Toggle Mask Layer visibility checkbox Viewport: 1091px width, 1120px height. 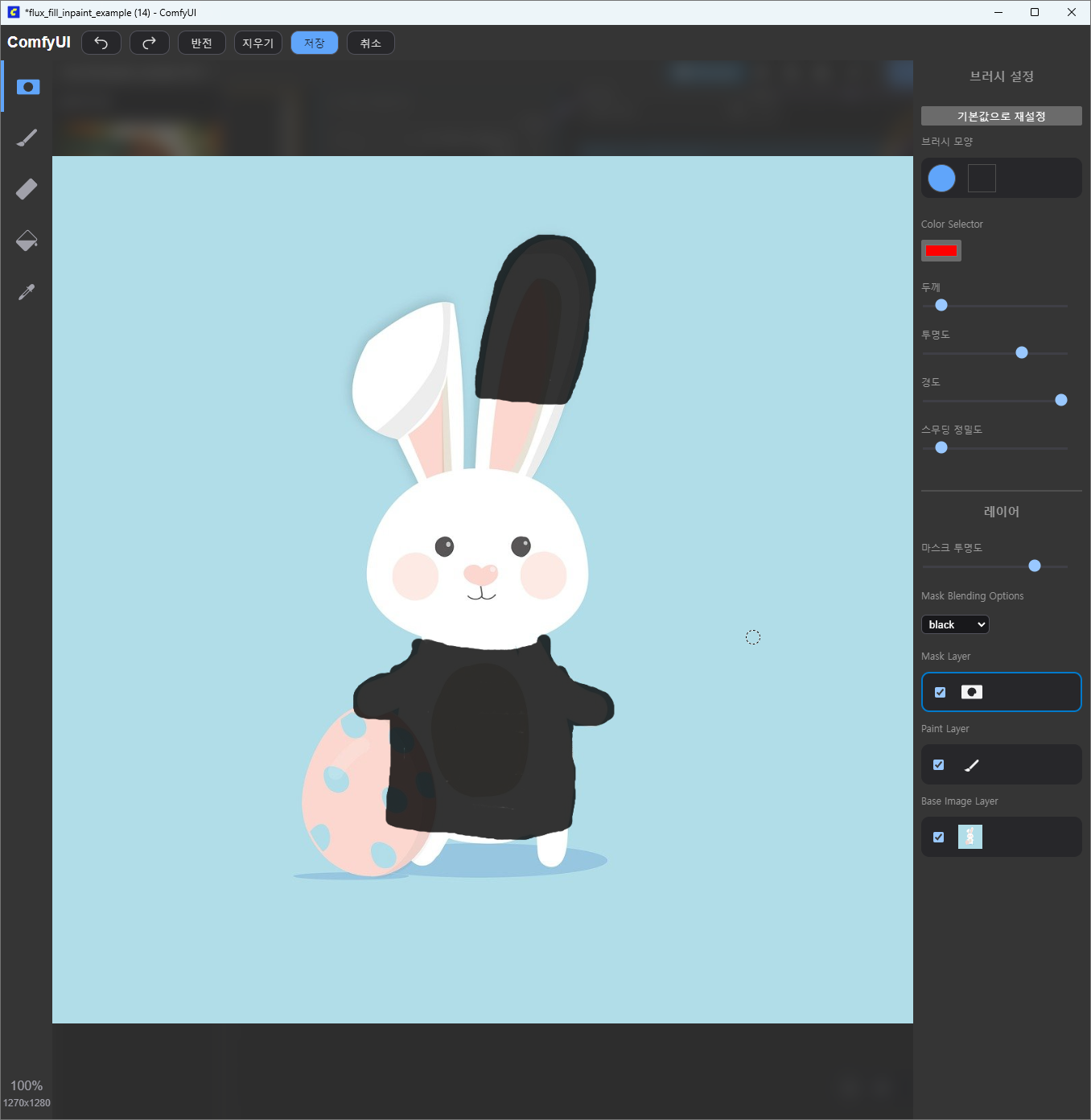click(x=940, y=692)
